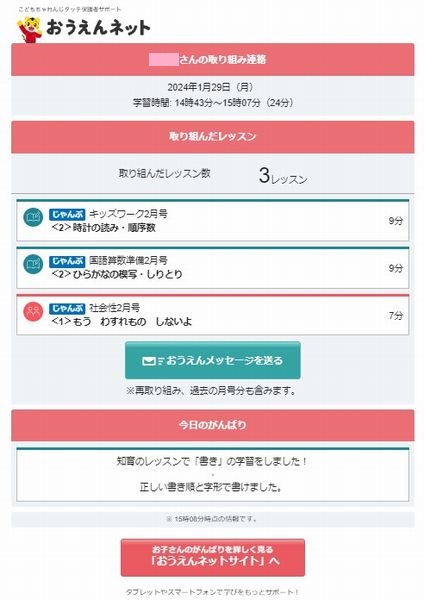424x600 pixels.
Task: Click the 今日のがんばり section header
Action: point(213,425)
